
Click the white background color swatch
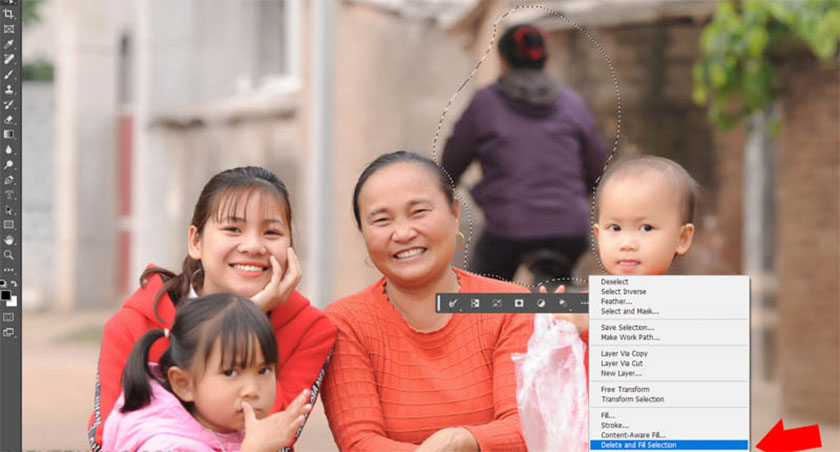click(12, 301)
